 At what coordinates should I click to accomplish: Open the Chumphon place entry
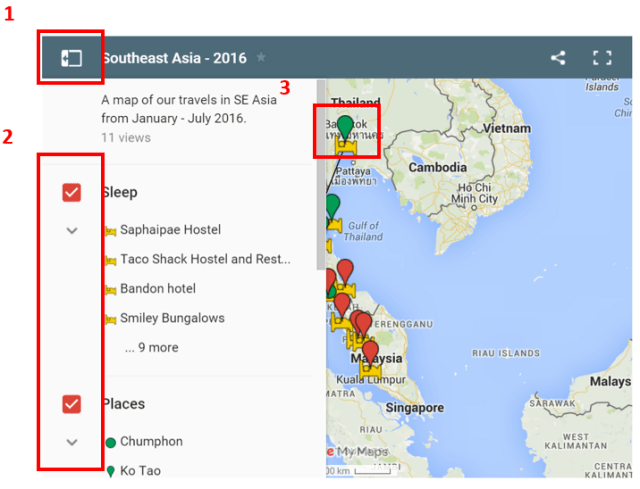(151, 441)
